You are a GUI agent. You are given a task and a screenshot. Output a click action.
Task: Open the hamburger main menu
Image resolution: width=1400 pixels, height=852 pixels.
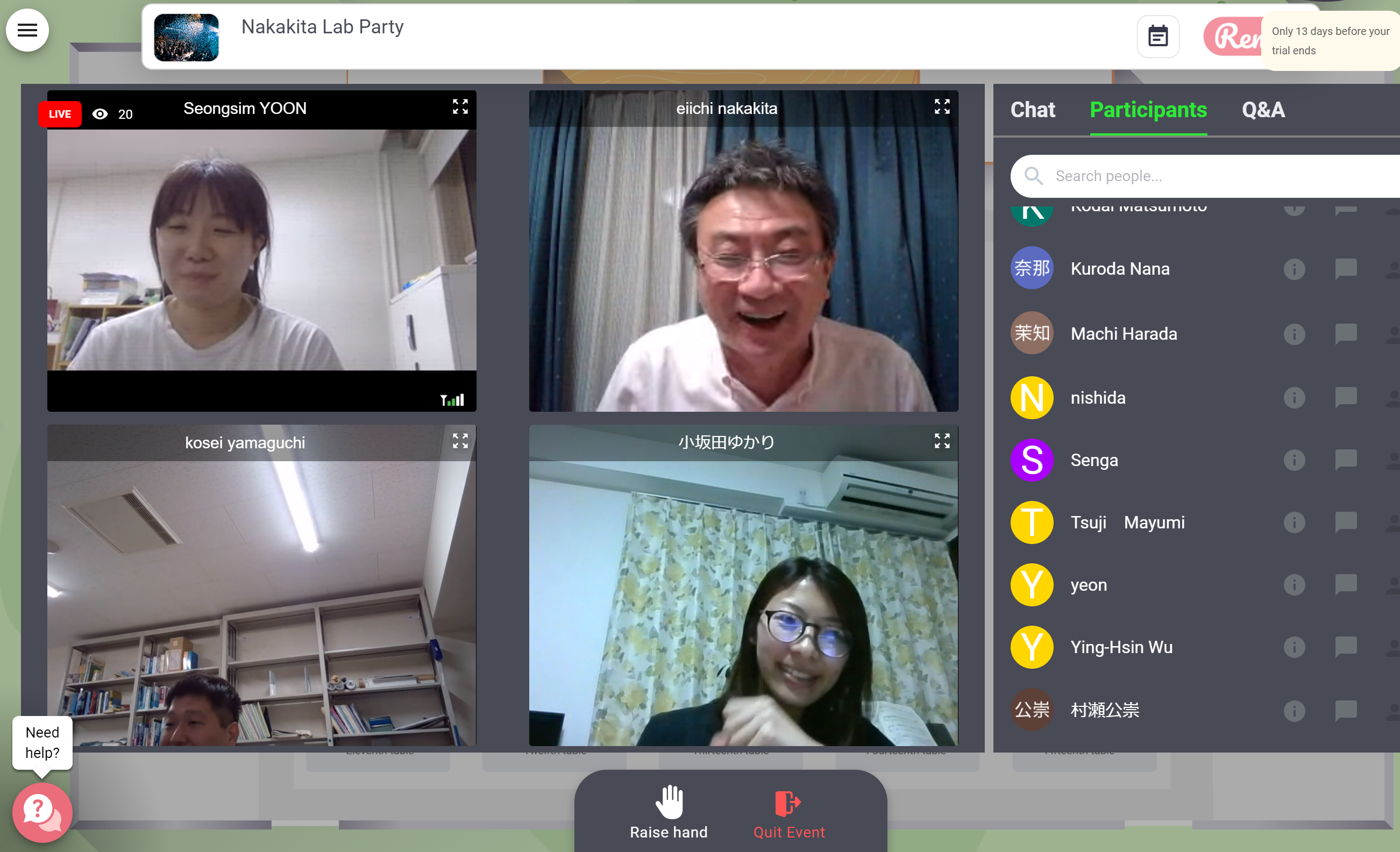tap(27, 30)
